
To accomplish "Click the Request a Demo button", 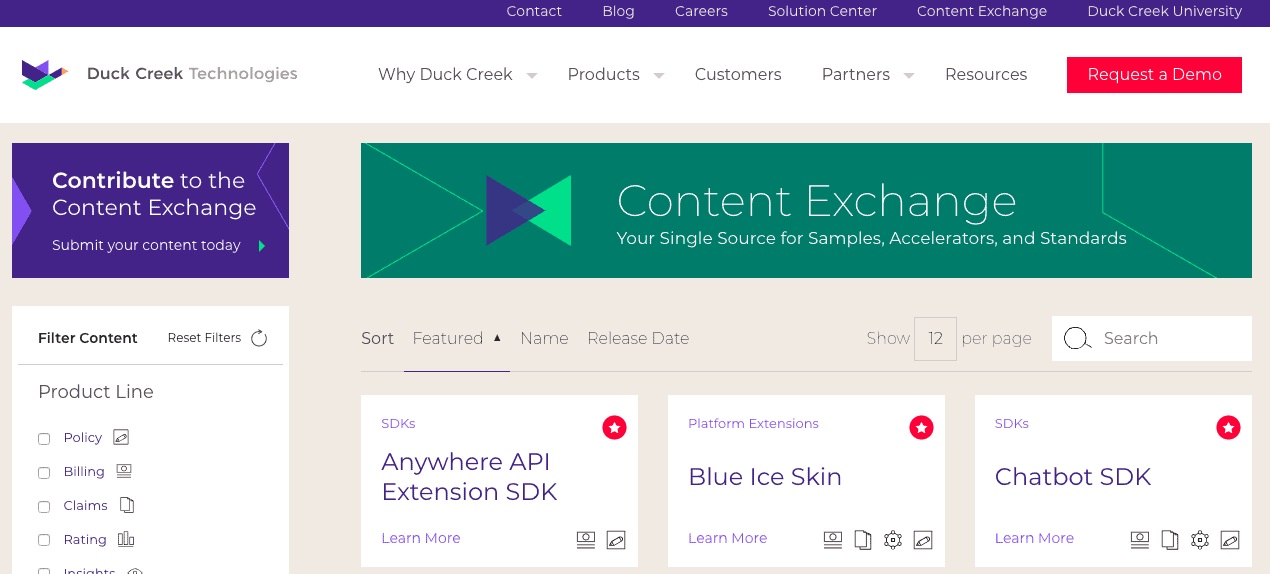I will point(1154,75).
